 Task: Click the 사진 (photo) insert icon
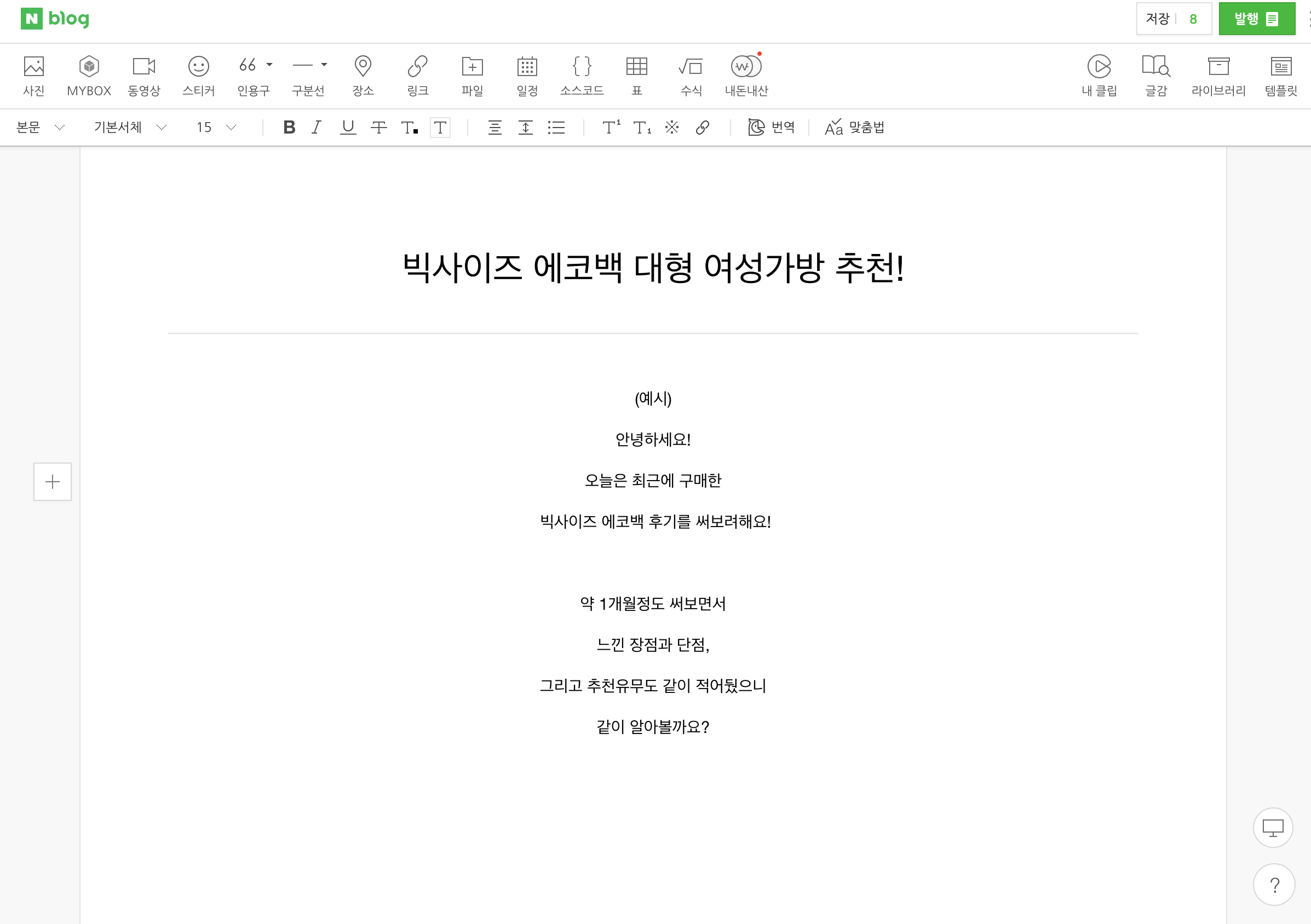click(34, 67)
